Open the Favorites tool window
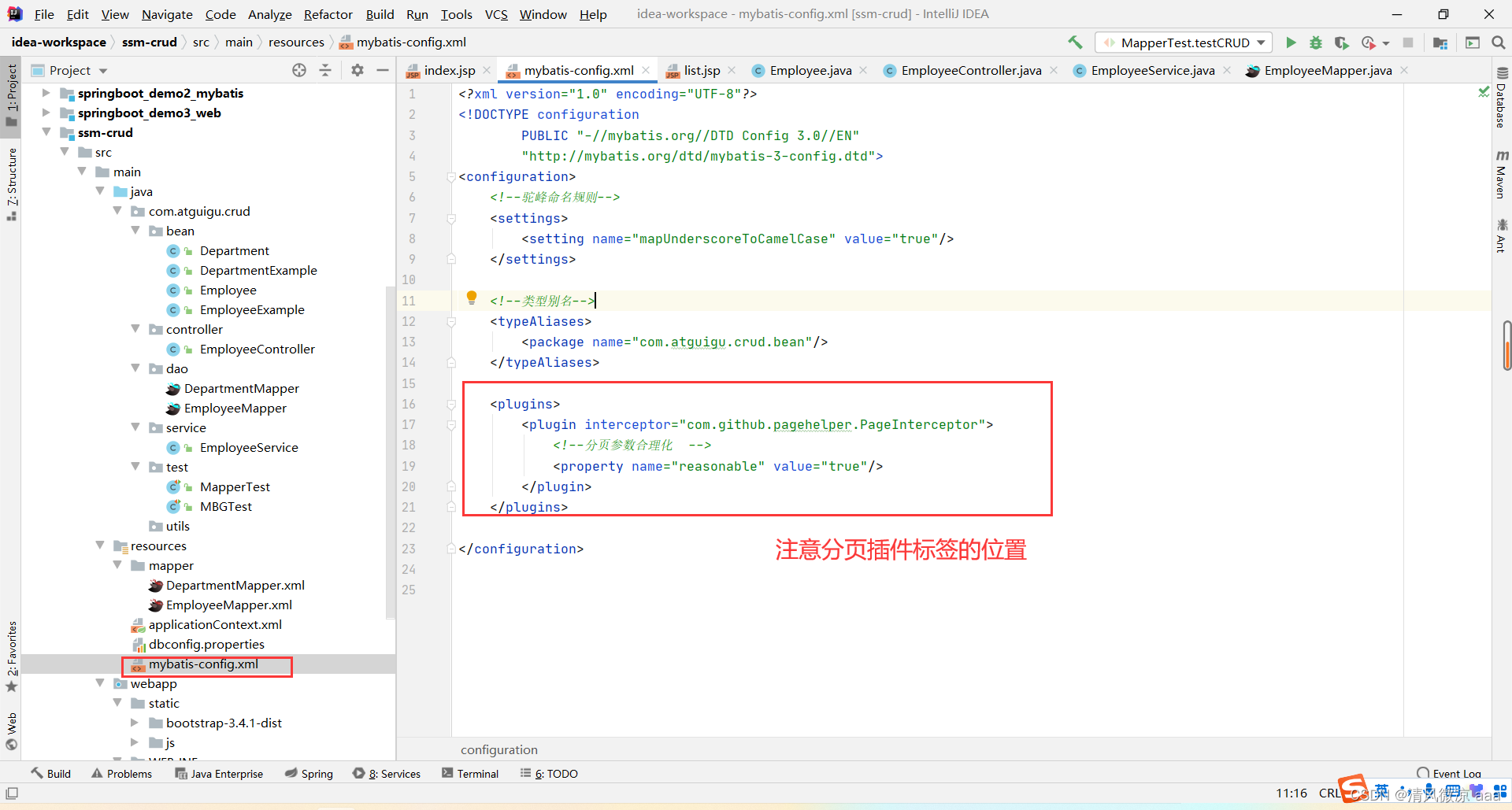This screenshot has width=1512, height=810. click(x=11, y=657)
